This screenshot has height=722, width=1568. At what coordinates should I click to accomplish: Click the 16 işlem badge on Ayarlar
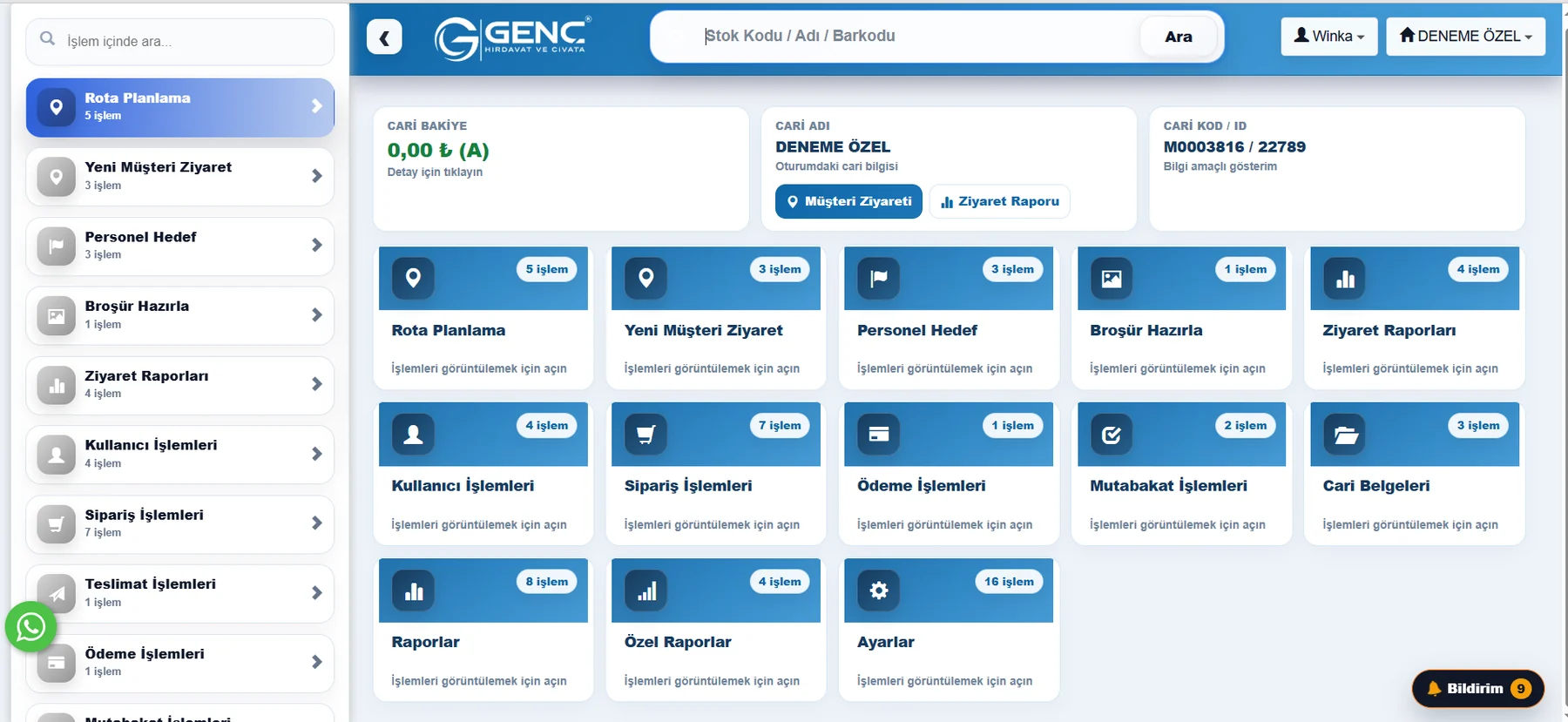point(1009,582)
